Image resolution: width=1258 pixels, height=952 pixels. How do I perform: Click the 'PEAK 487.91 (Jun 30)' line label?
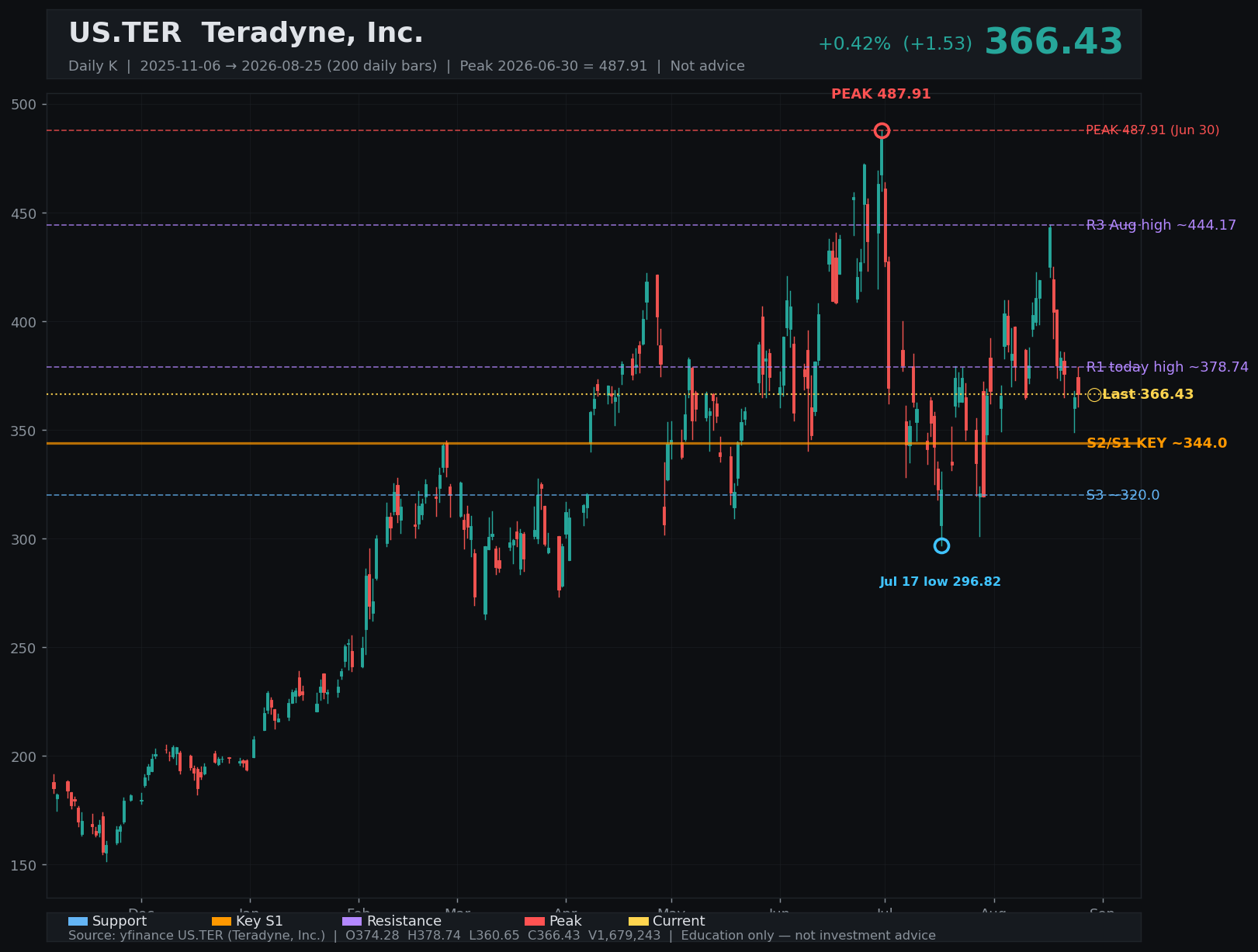tap(1152, 130)
